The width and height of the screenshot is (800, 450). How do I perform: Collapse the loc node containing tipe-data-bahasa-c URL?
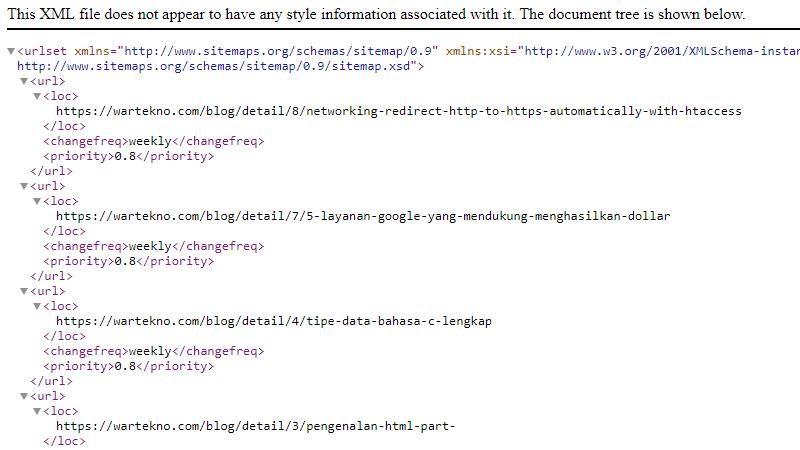tap(37, 306)
